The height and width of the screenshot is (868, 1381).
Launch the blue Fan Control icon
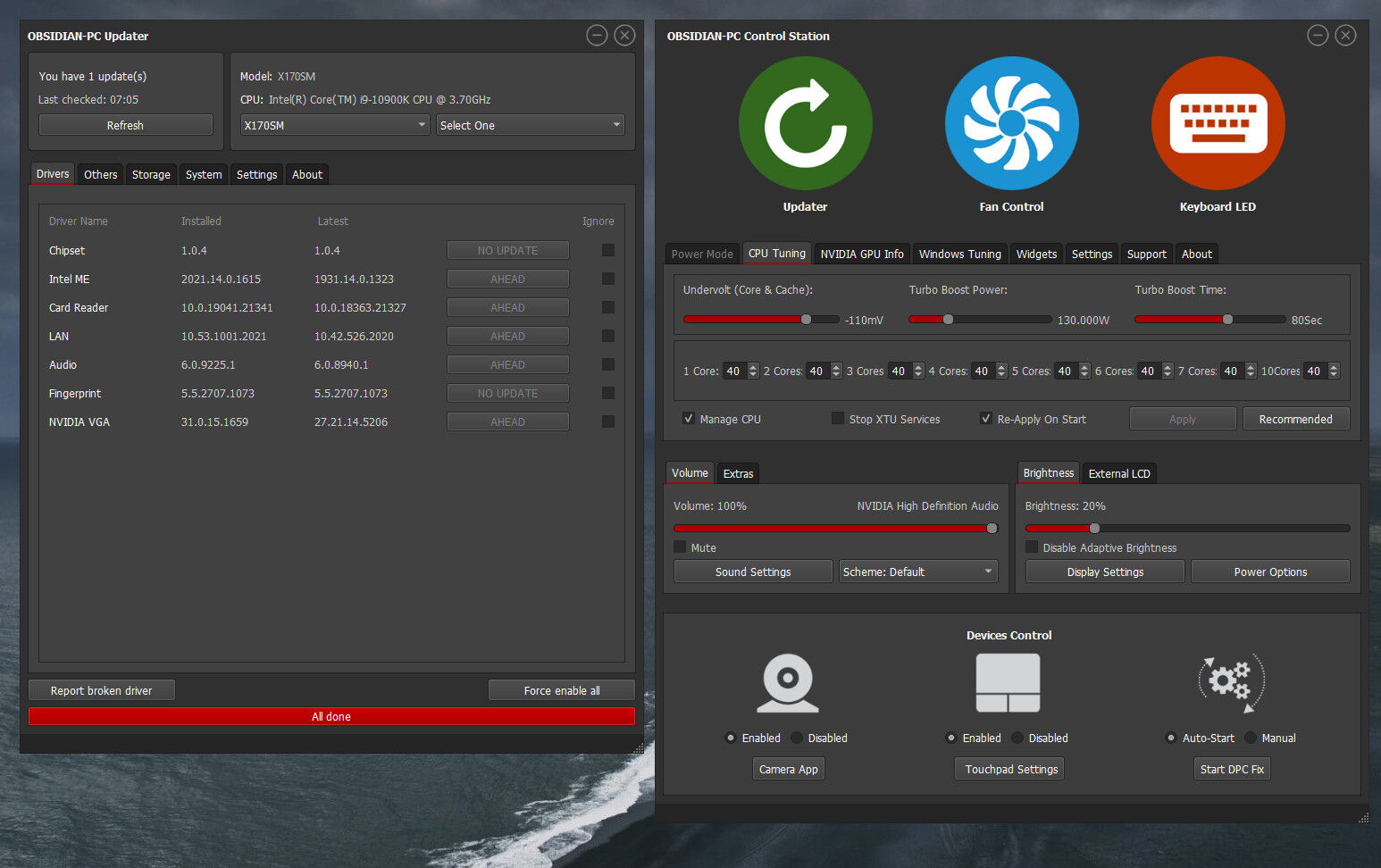(1011, 123)
